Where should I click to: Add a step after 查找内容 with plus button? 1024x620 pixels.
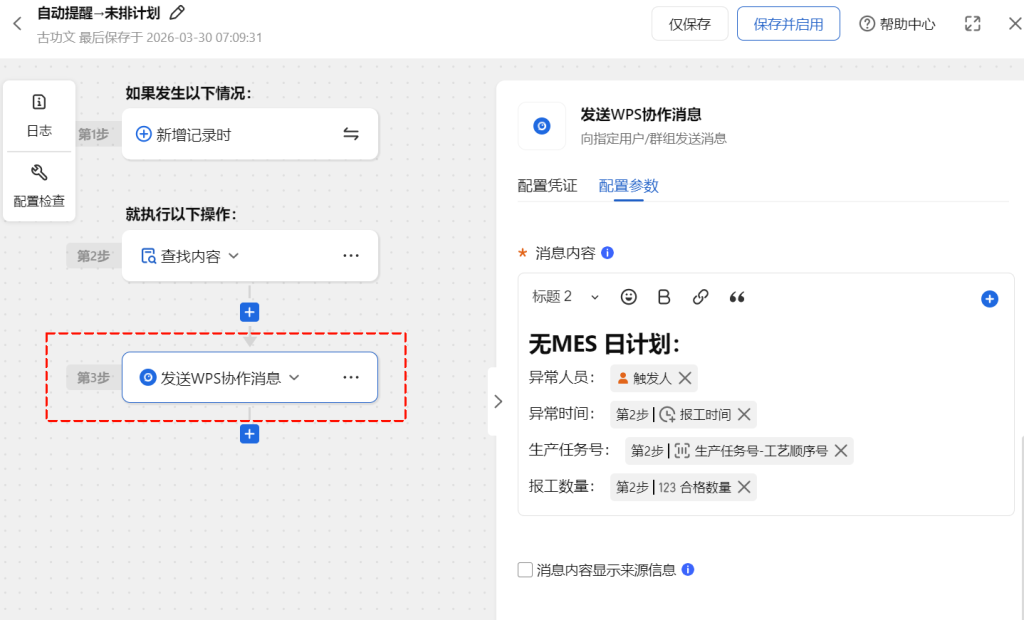click(249, 312)
